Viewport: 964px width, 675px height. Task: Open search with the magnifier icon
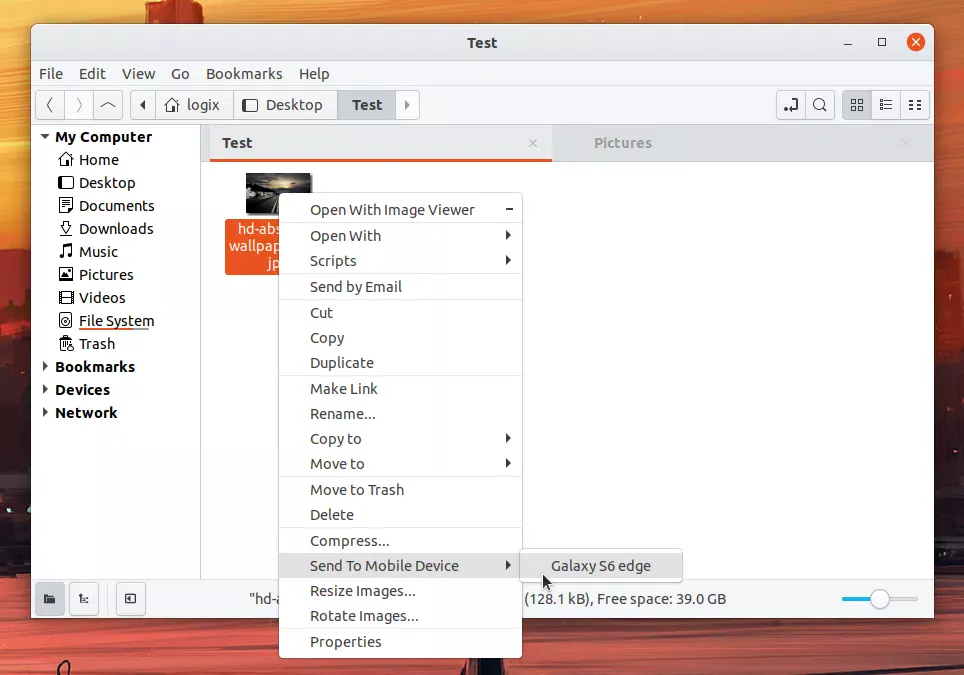click(820, 105)
